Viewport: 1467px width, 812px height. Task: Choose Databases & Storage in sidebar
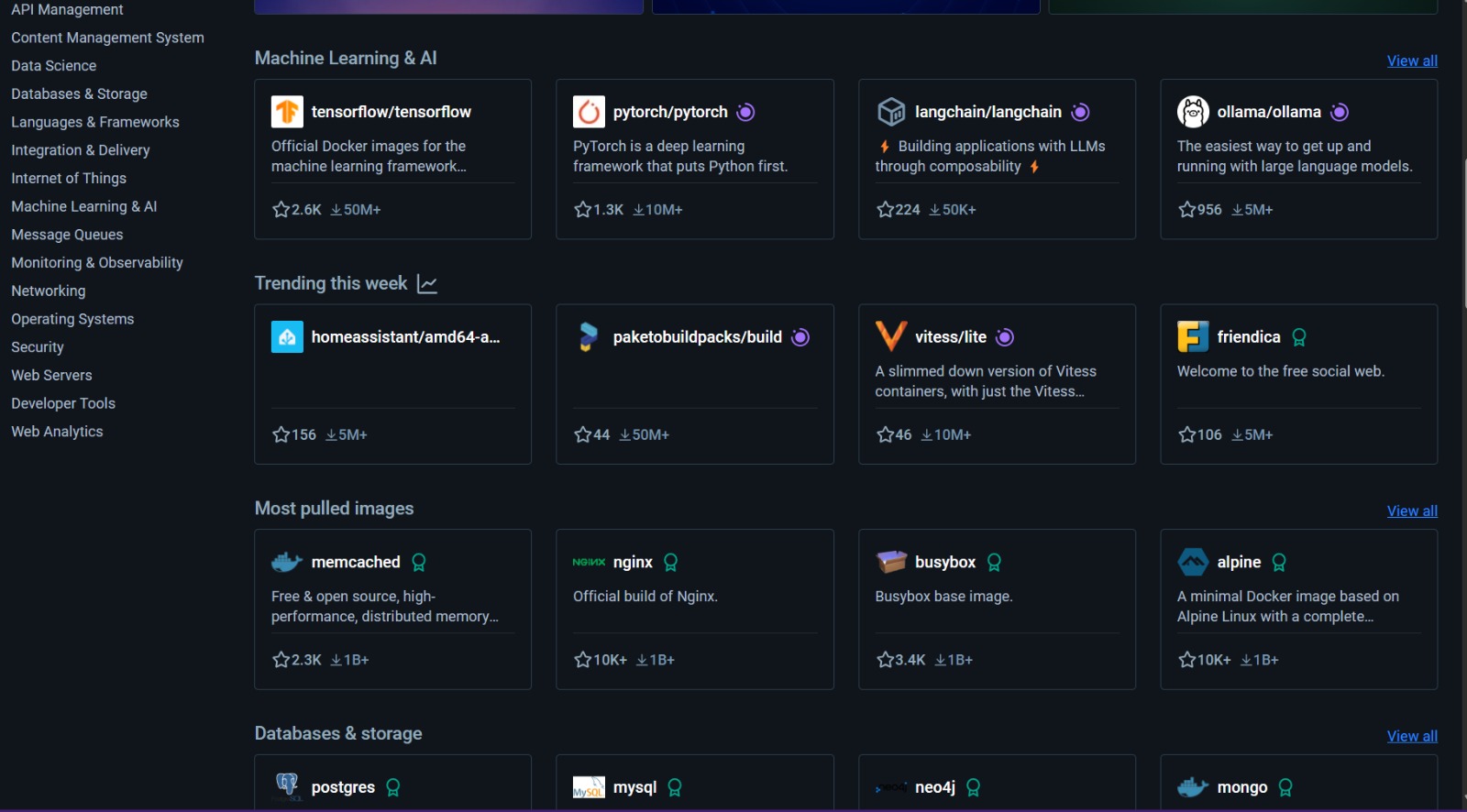point(79,94)
